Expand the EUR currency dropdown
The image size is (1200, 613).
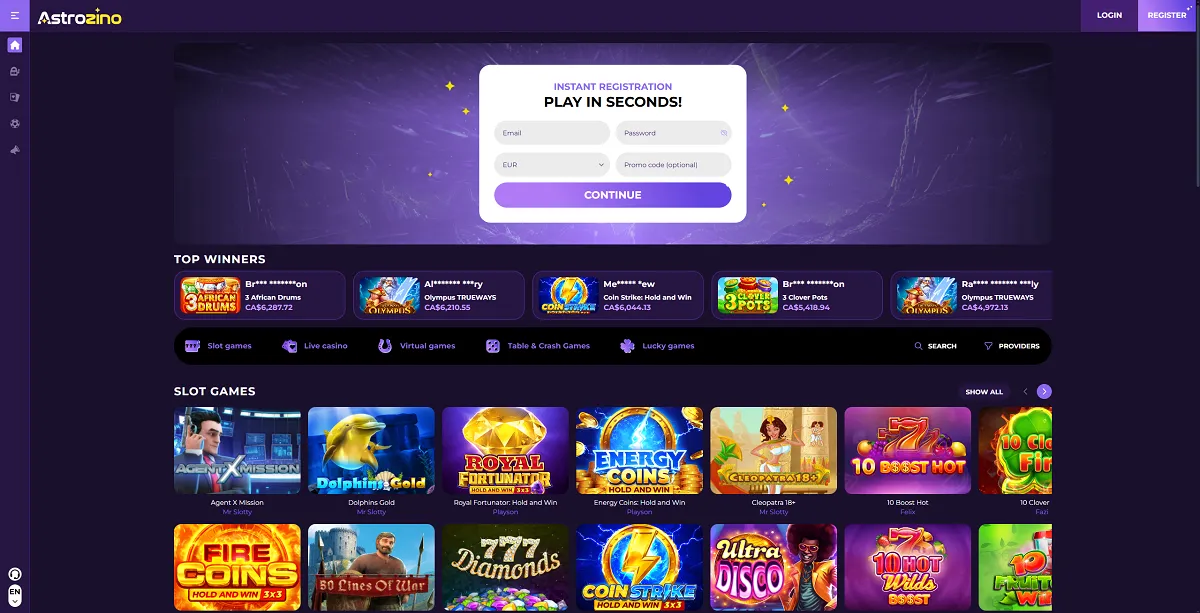click(552, 164)
